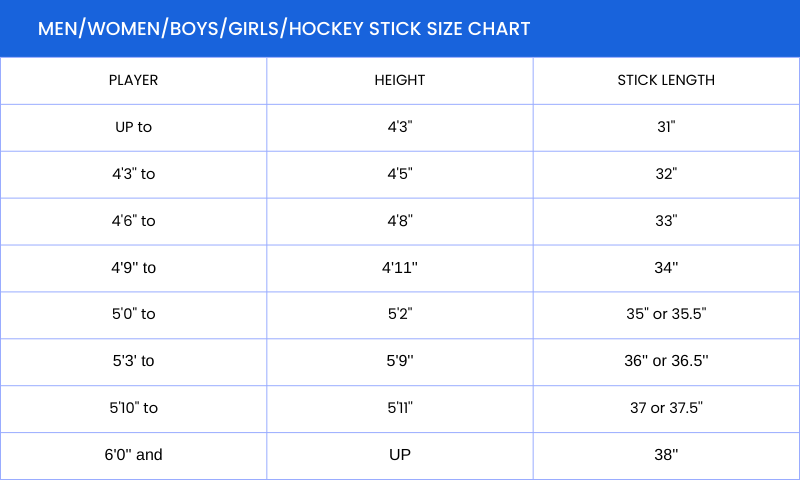
Task: Click the "5'10" to" player cell
Action: coord(133,408)
